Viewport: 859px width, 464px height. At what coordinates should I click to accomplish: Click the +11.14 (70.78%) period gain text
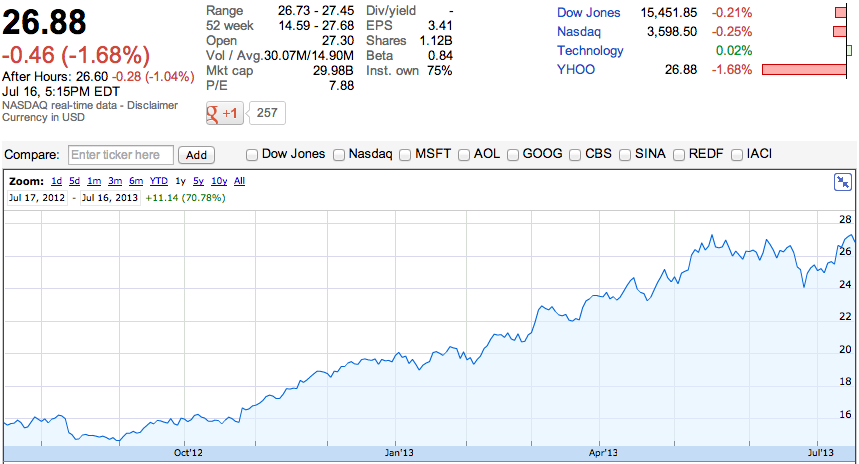tap(185, 198)
